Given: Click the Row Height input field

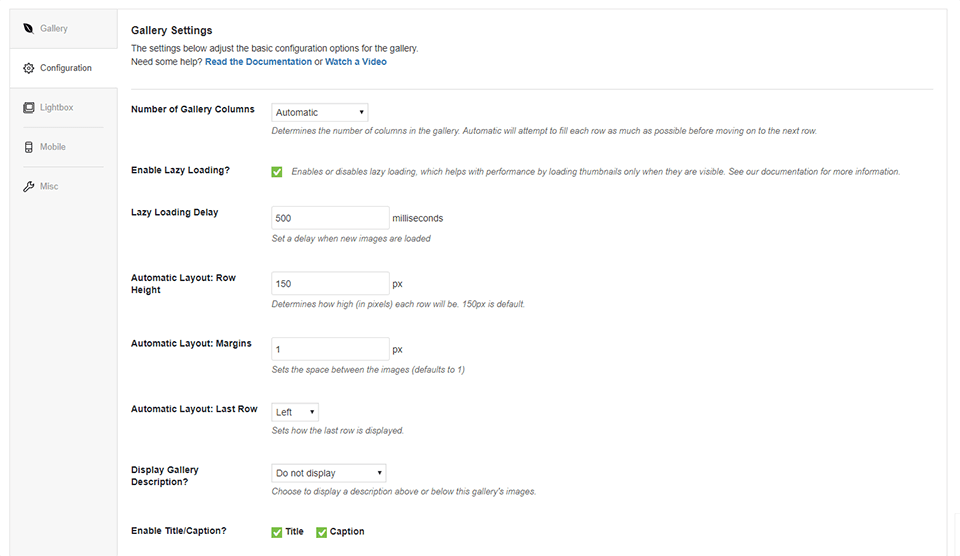Looking at the screenshot, I should [330, 284].
